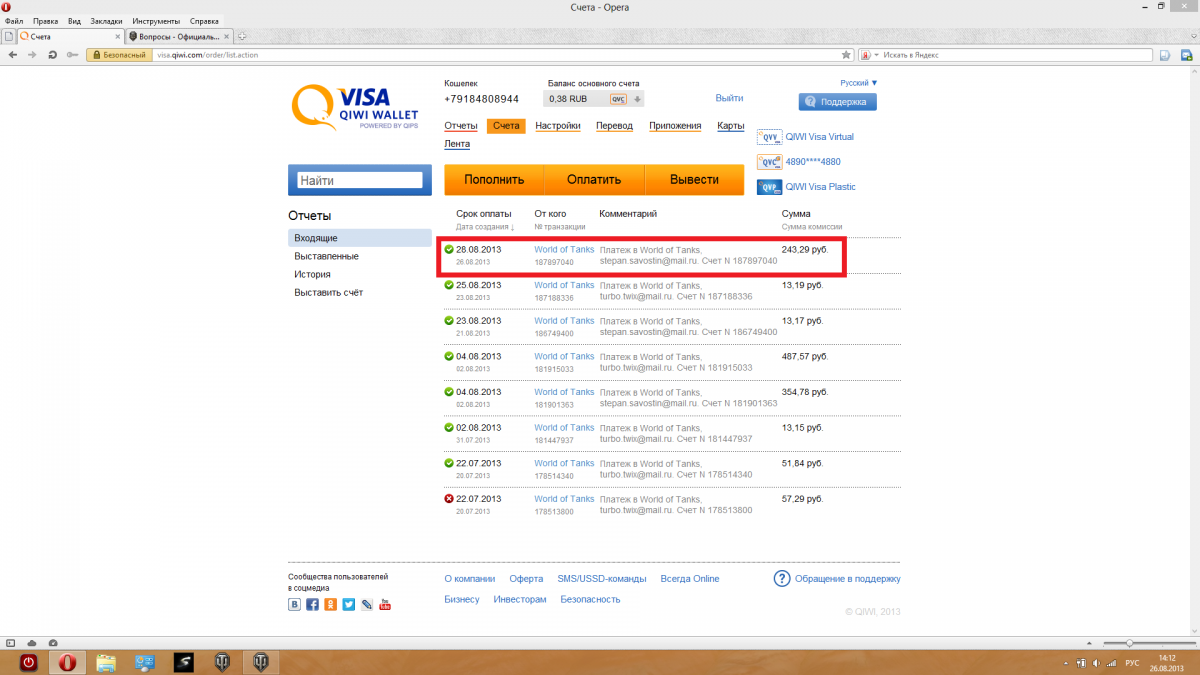
Task: Expand the balance account dropdown arrow
Action: pos(637,99)
